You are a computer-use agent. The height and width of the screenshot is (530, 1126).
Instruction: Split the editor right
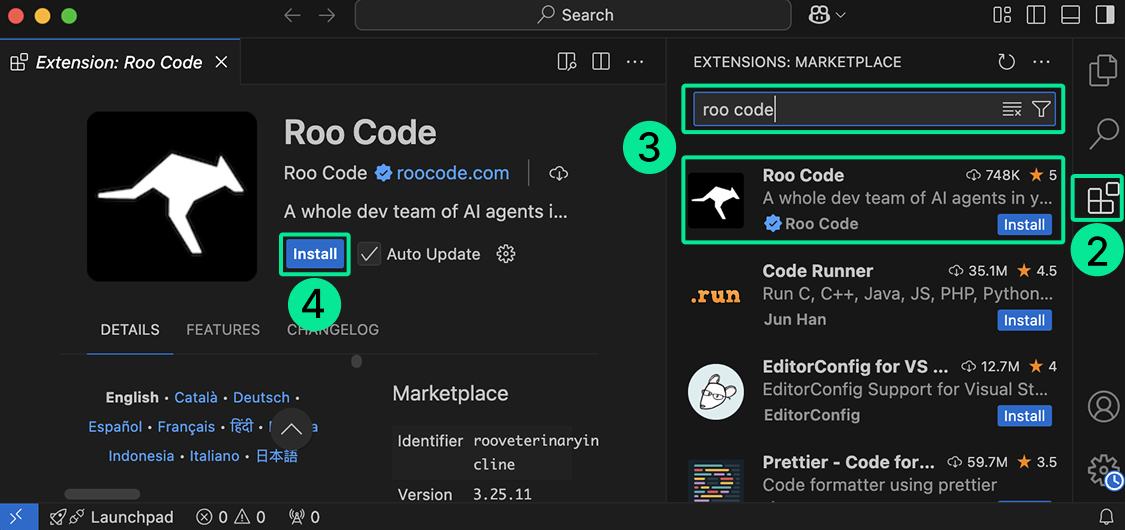coord(601,62)
